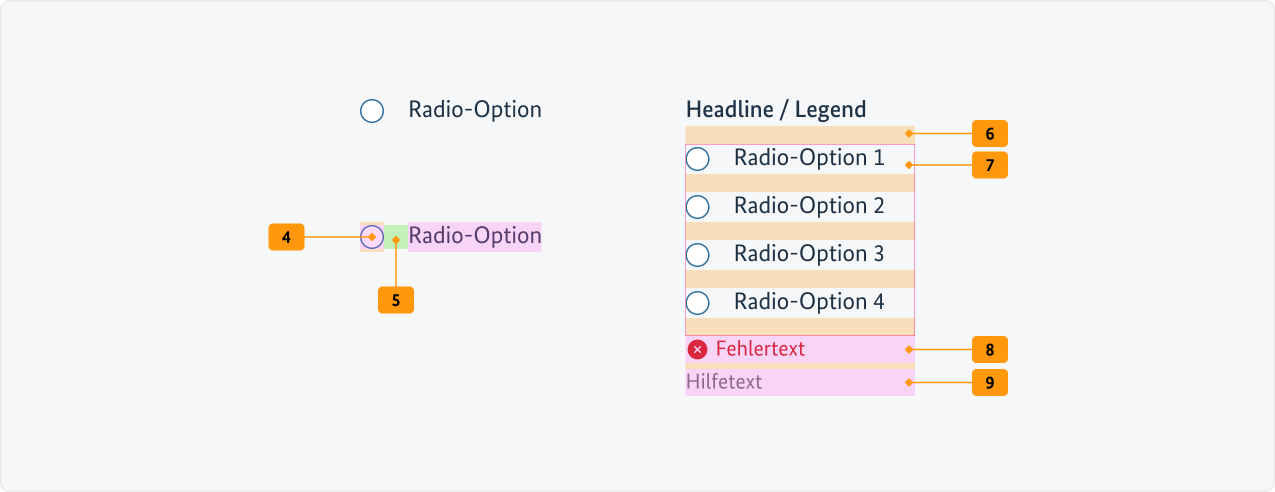Click the orange annotation marker 7
The image size is (1275, 492).
[x=989, y=165]
